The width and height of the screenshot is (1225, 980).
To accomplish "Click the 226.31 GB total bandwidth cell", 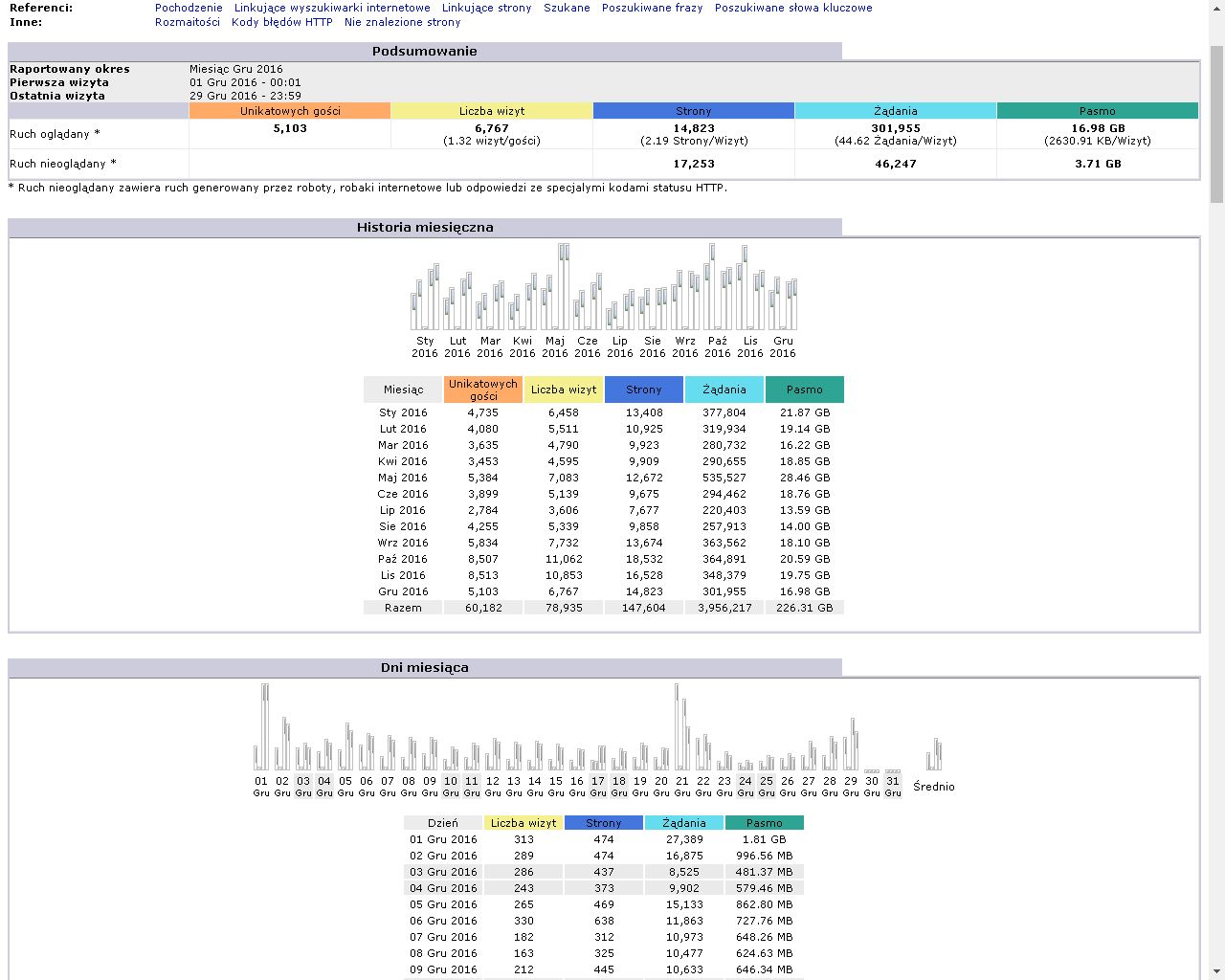I will coord(805,608).
